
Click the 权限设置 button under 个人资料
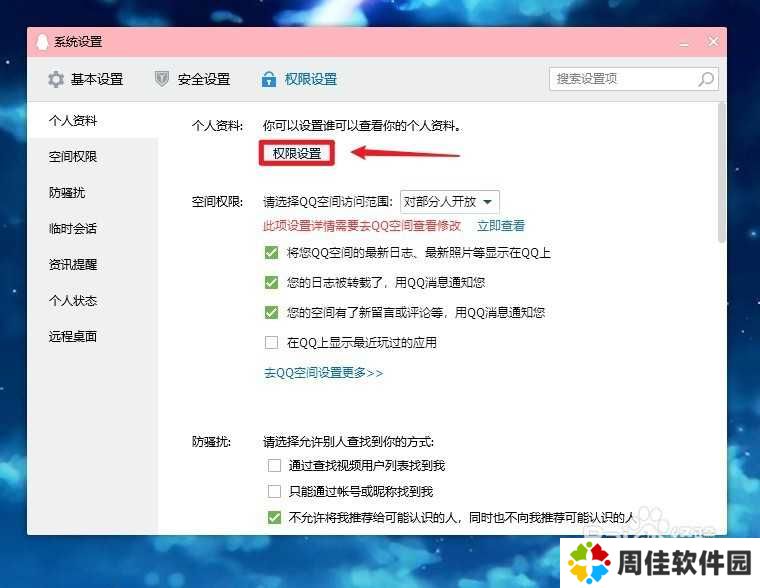tap(297, 153)
